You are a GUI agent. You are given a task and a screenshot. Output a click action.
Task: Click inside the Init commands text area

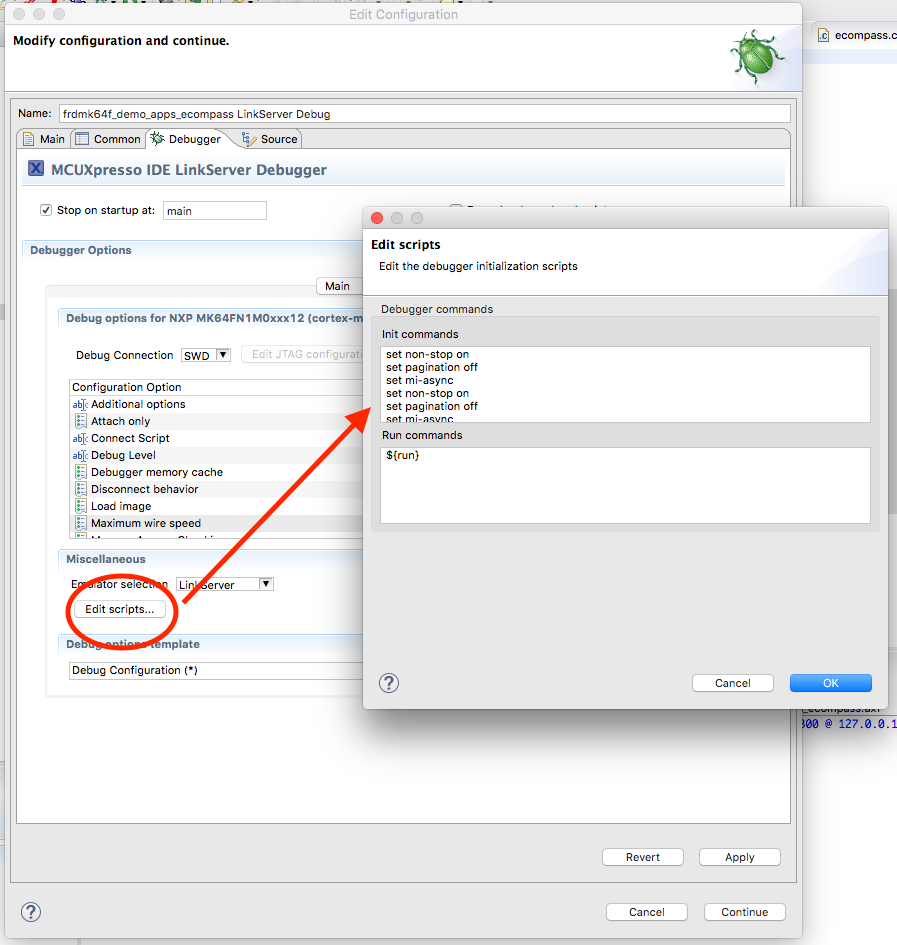click(x=626, y=385)
